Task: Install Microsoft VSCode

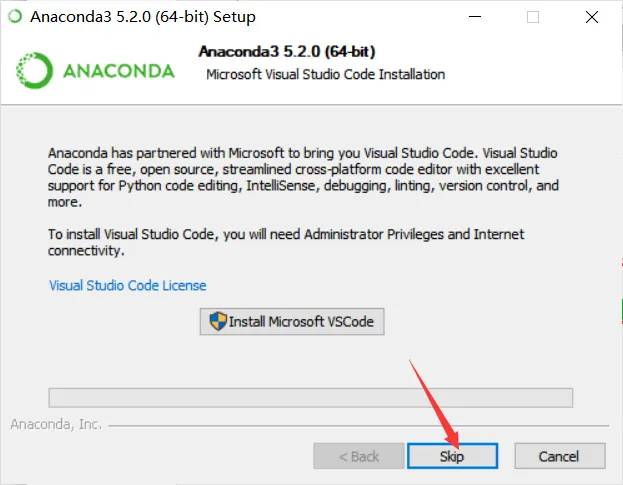Action: [292, 321]
